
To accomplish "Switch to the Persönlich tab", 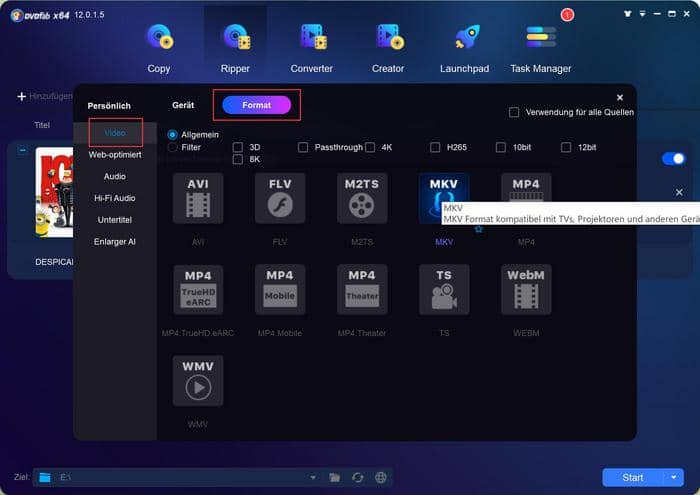I will click(109, 106).
